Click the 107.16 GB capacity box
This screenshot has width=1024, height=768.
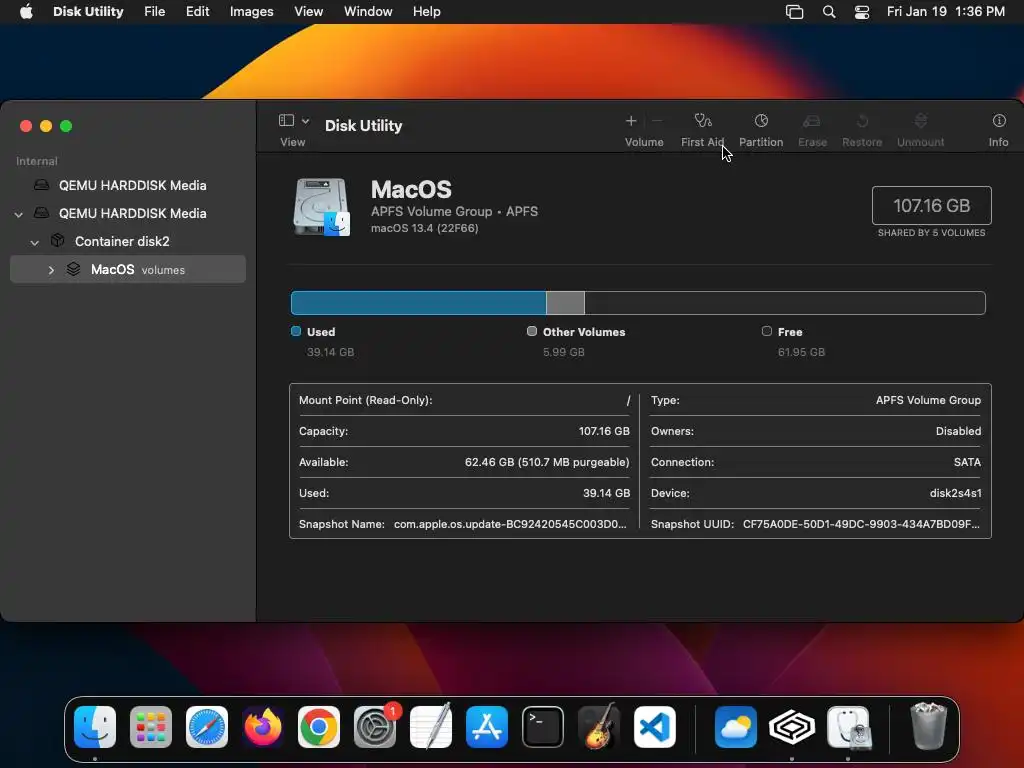pyautogui.click(x=931, y=206)
